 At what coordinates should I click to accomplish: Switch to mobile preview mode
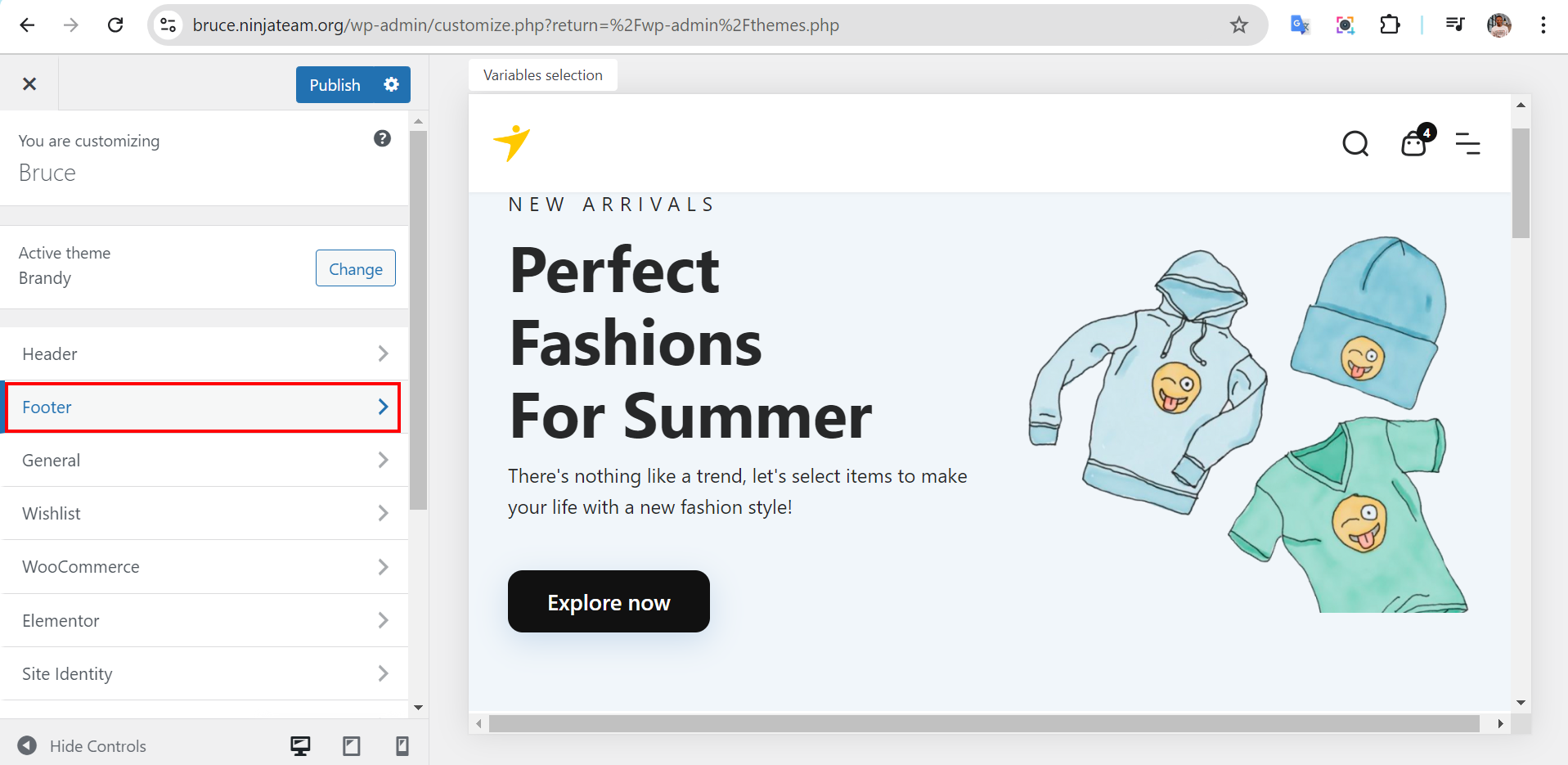click(402, 745)
